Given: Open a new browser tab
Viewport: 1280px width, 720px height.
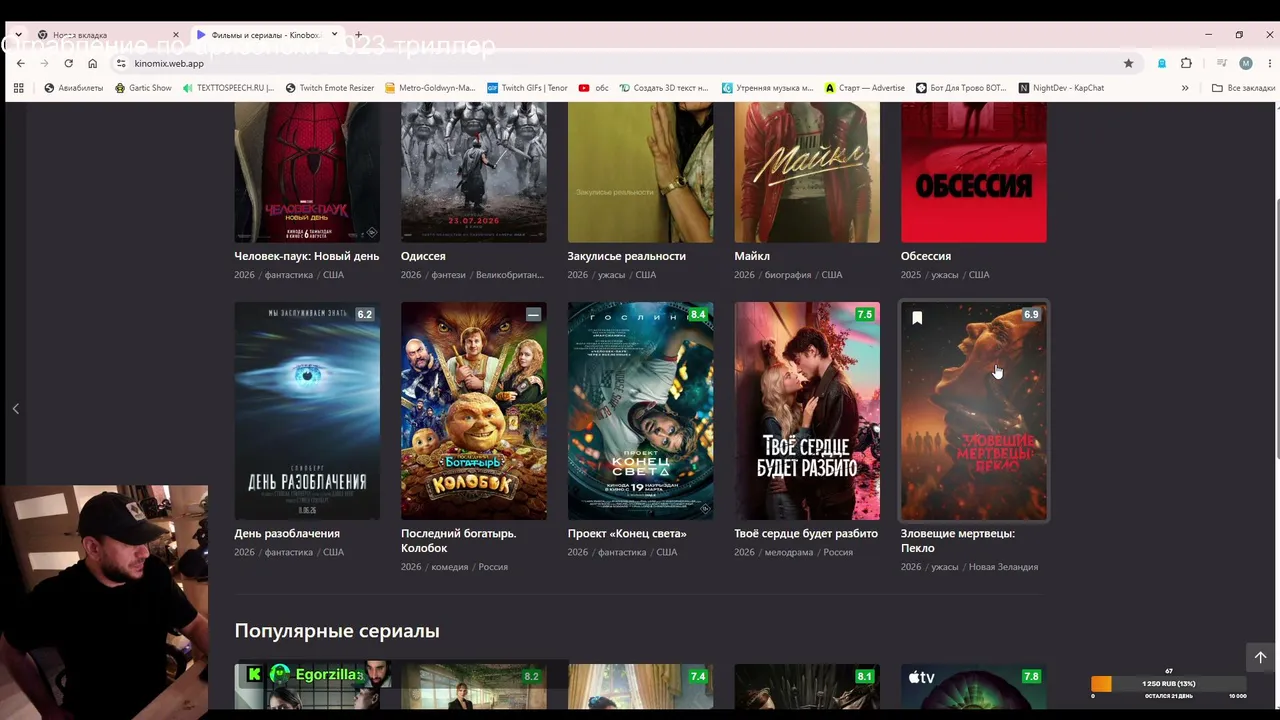Looking at the screenshot, I should (x=358, y=35).
